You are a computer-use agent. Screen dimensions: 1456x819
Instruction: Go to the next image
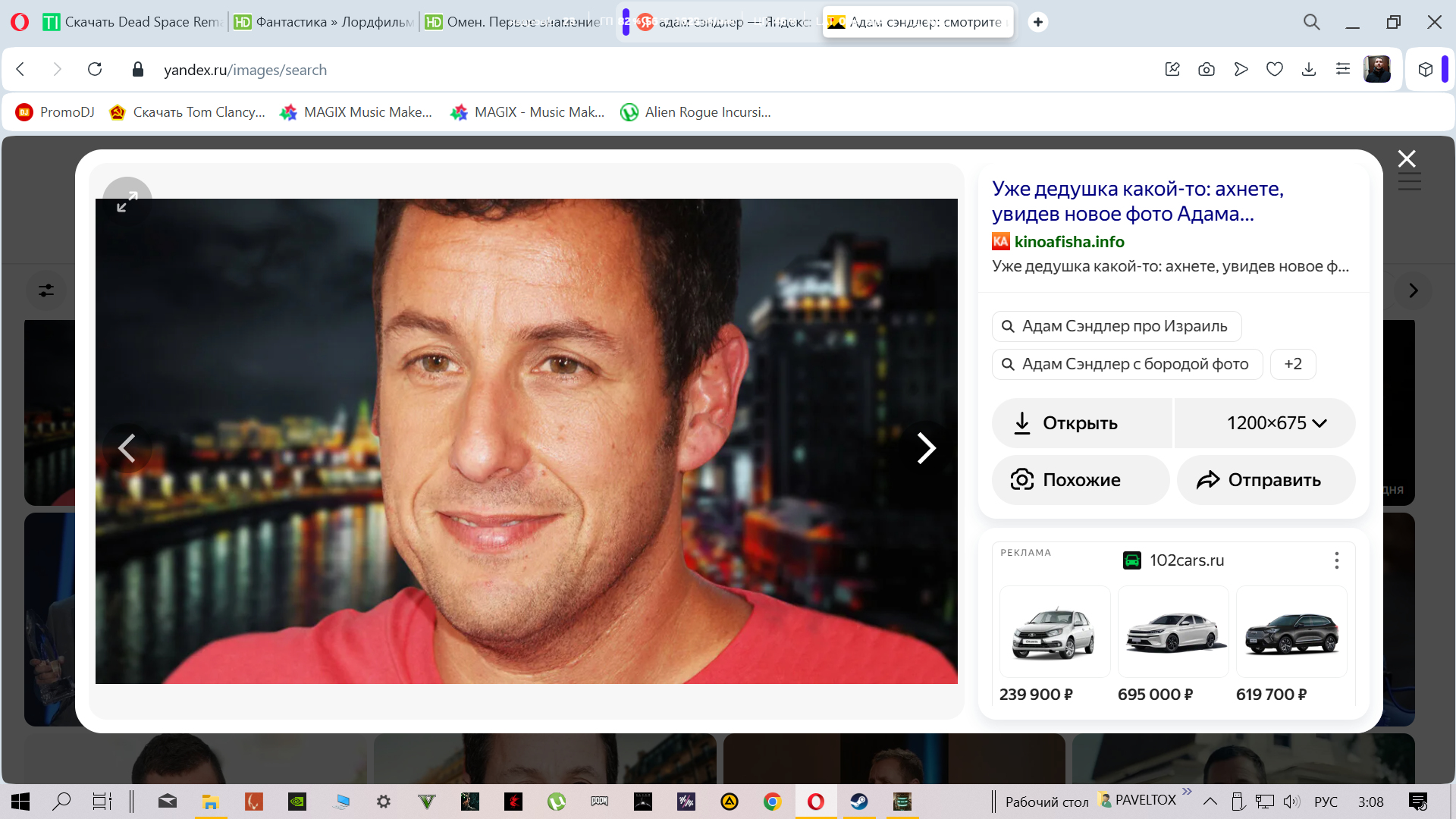pos(925,448)
